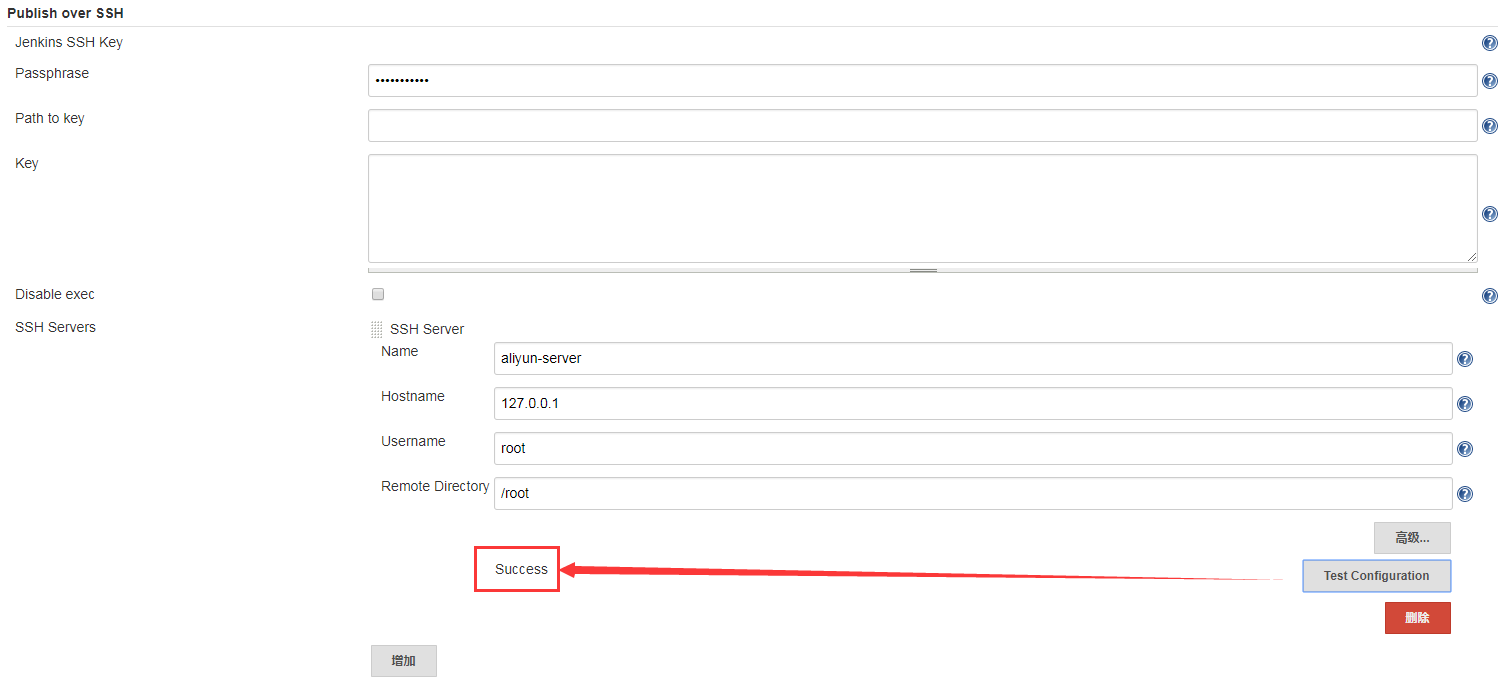Grab the SSH Server drag handle

(x=377, y=329)
